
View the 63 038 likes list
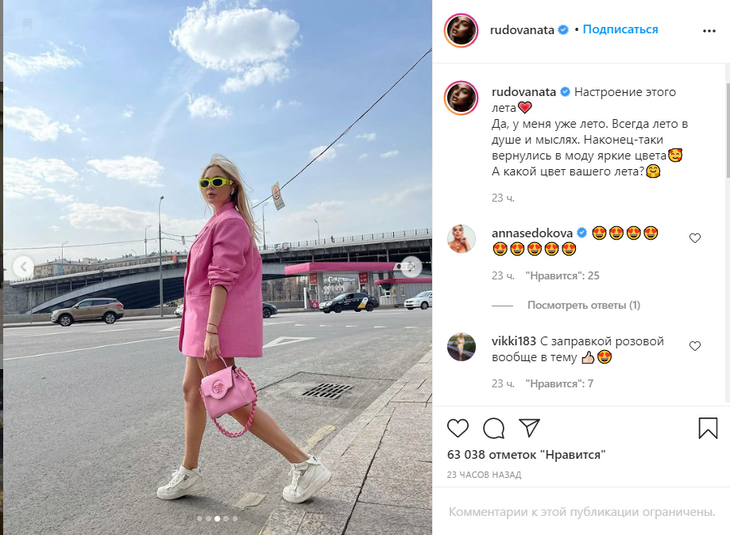526,454
